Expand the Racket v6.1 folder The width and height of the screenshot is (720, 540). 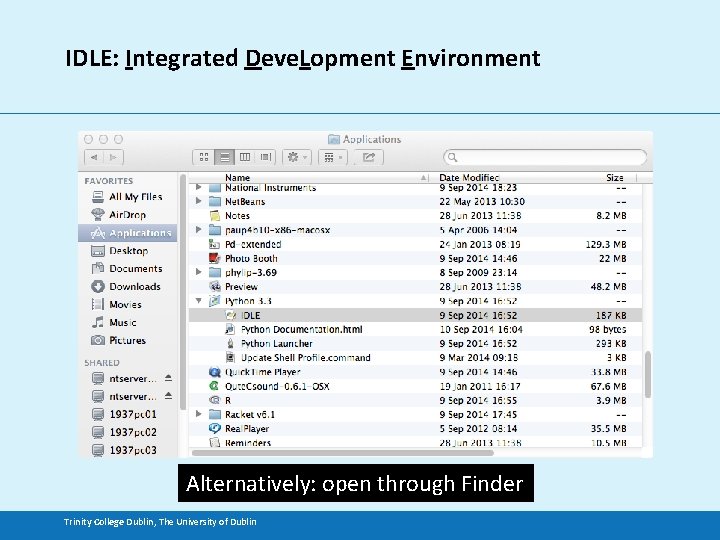(x=198, y=414)
